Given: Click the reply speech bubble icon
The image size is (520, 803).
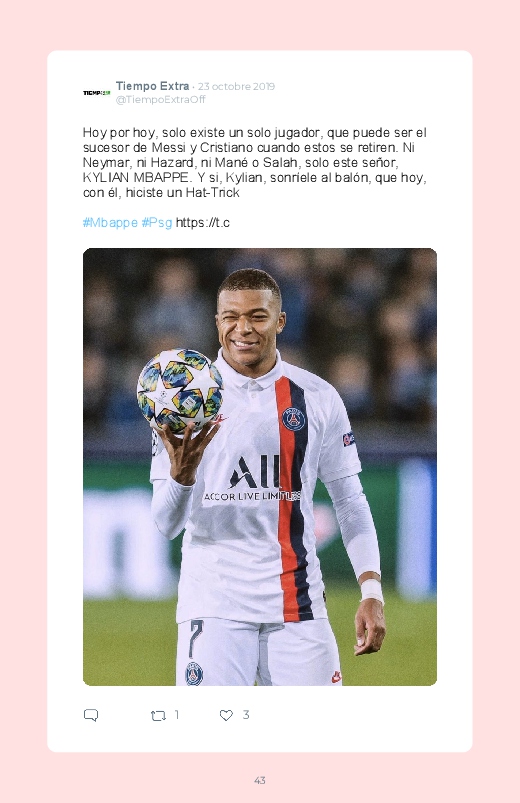Looking at the screenshot, I should pyautogui.click(x=91, y=715).
